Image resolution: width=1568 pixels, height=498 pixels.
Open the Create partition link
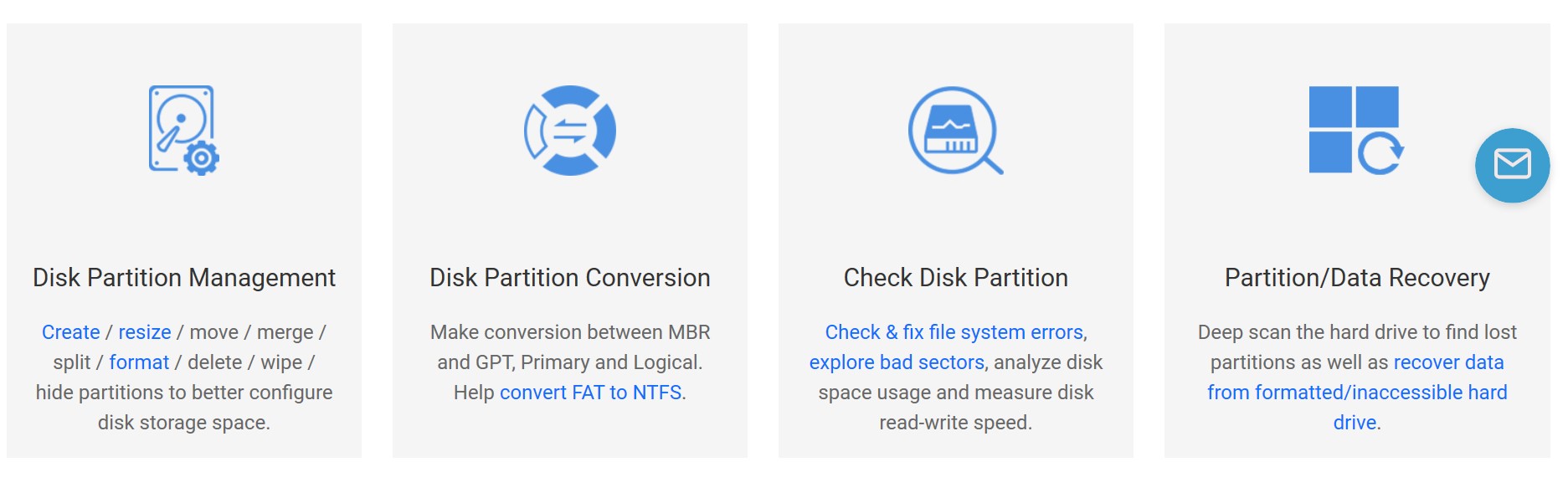point(71,332)
